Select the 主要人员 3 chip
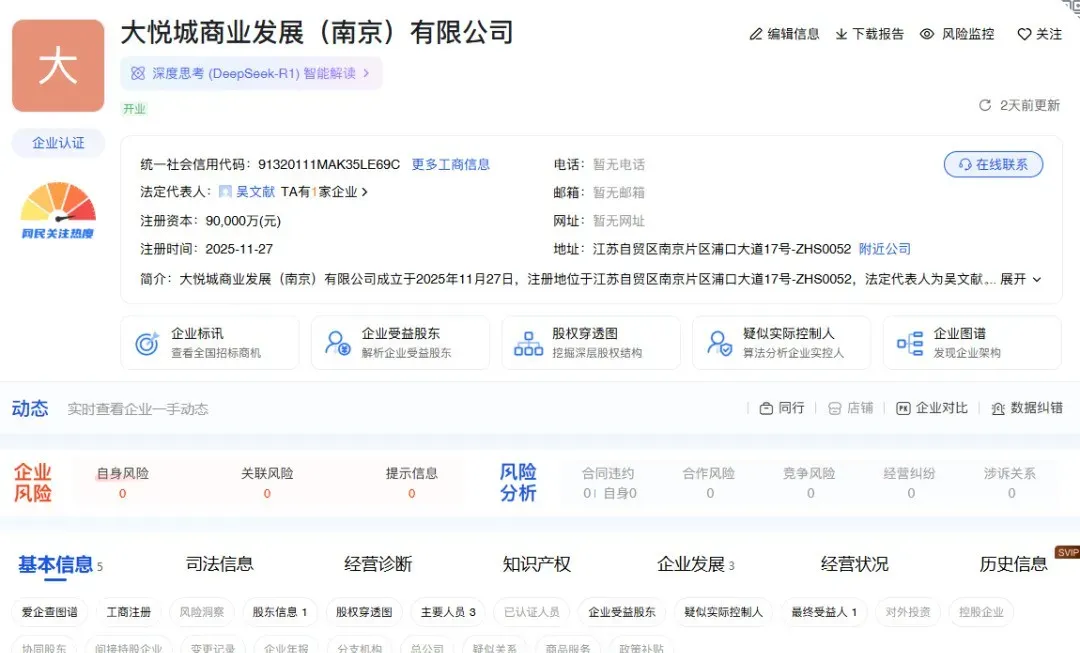This screenshot has height=653, width=1080. pyautogui.click(x=448, y=612)
